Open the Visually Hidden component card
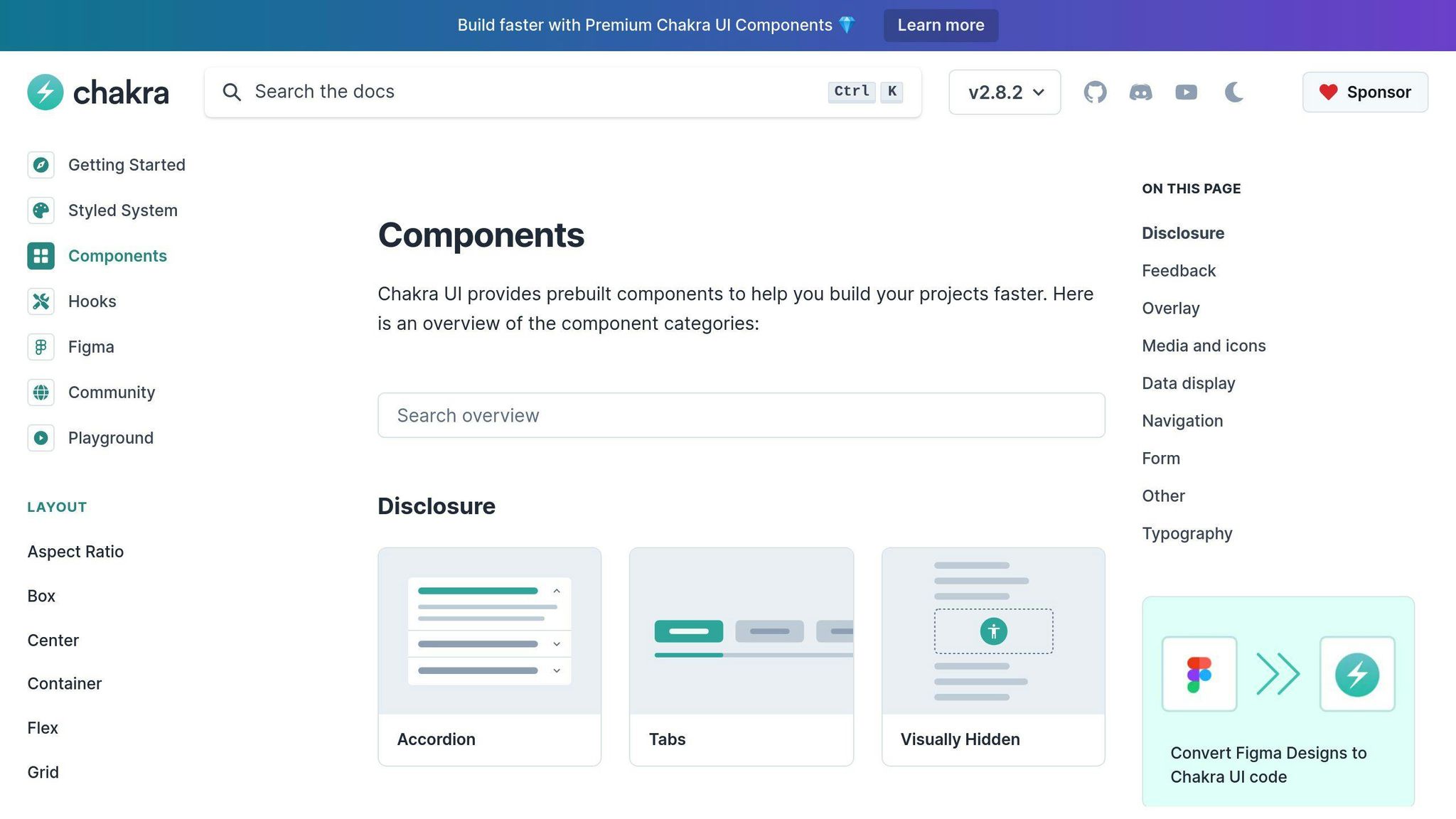Screen dimensions: 1456x819 tap(993, 656)
